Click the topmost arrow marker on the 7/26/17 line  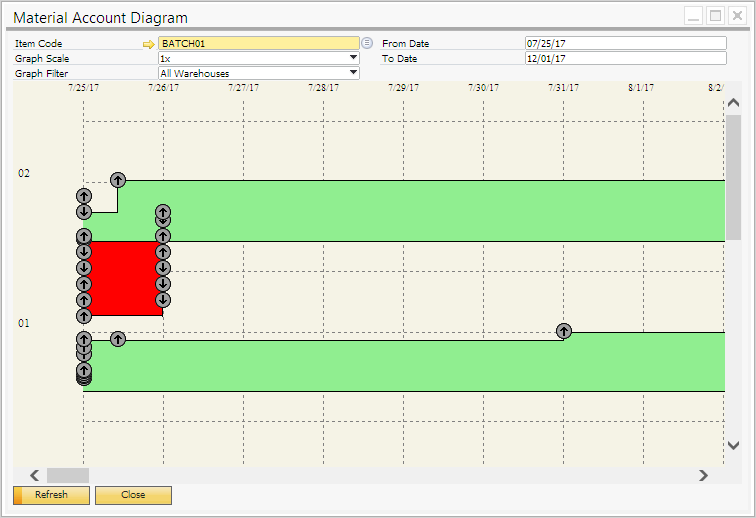(x=163, y=212)
